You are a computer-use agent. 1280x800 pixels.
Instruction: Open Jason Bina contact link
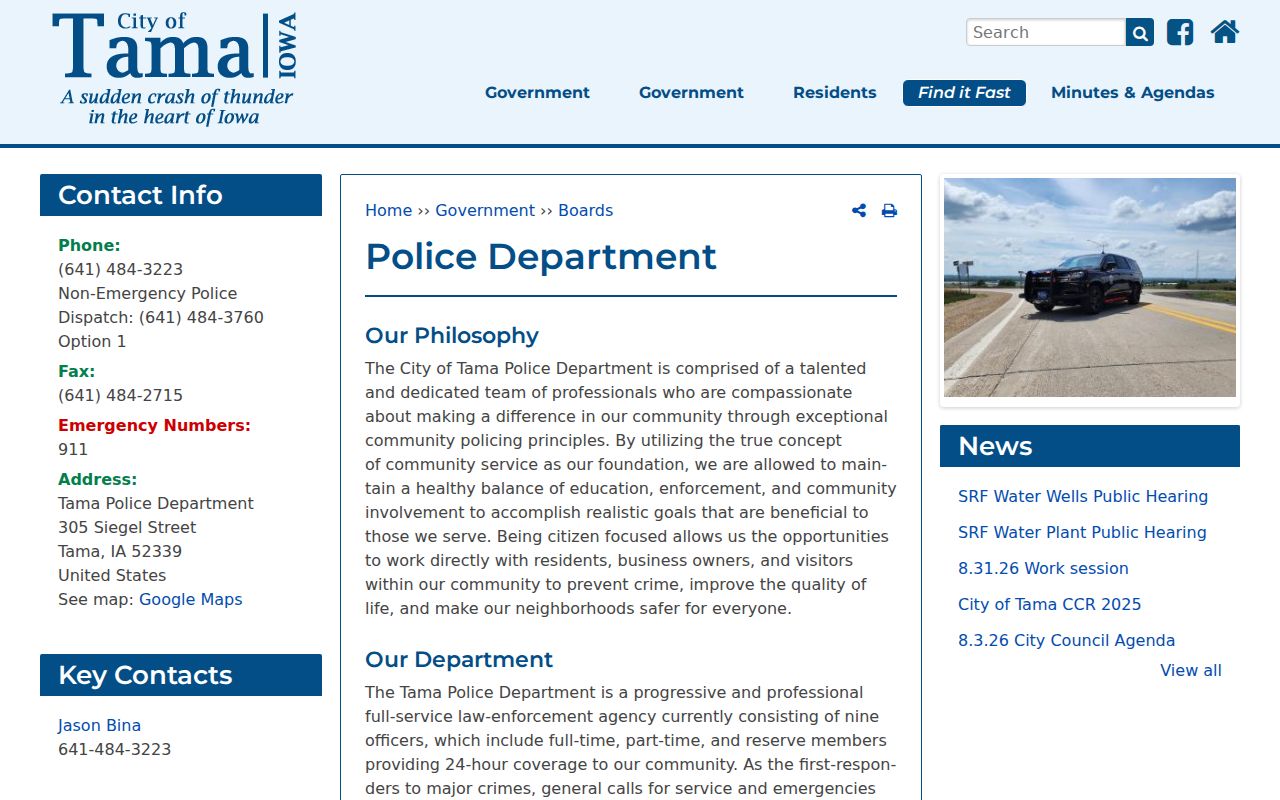coord(99,725)
